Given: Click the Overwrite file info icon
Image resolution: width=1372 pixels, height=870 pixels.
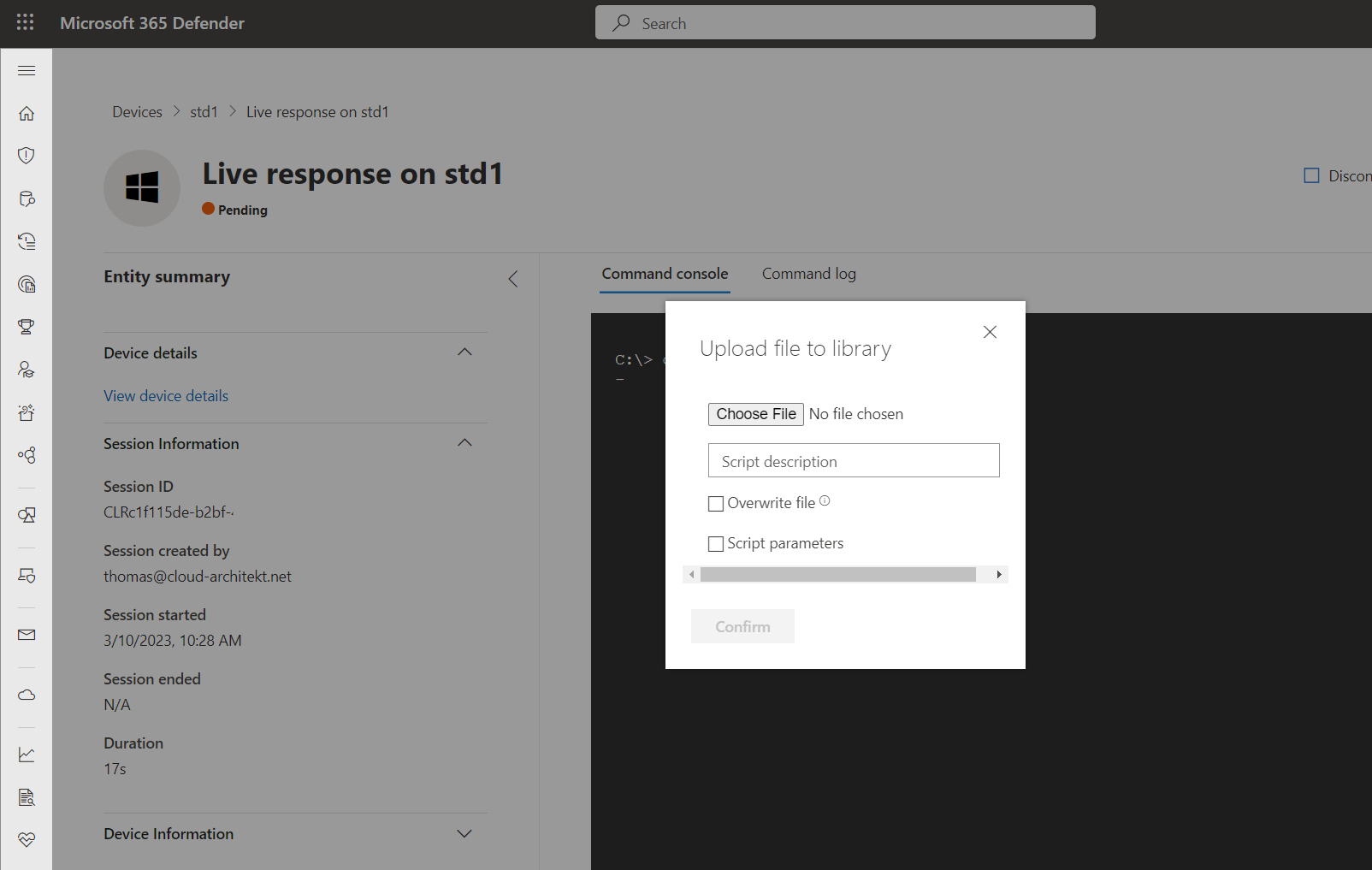Looking at the screenshot, I should click(x=825, y=501).
